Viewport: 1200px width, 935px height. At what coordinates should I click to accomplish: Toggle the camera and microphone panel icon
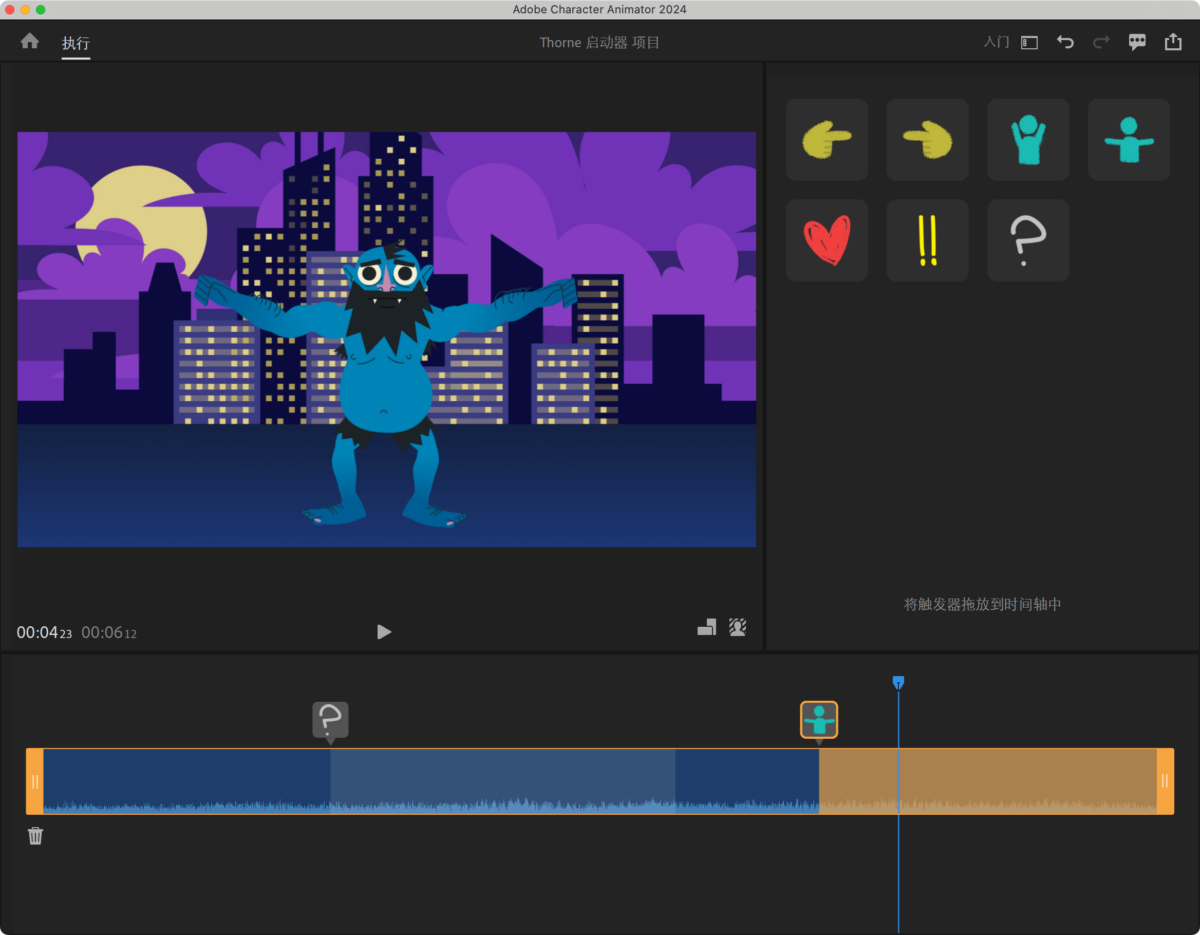tap(707, 628)
